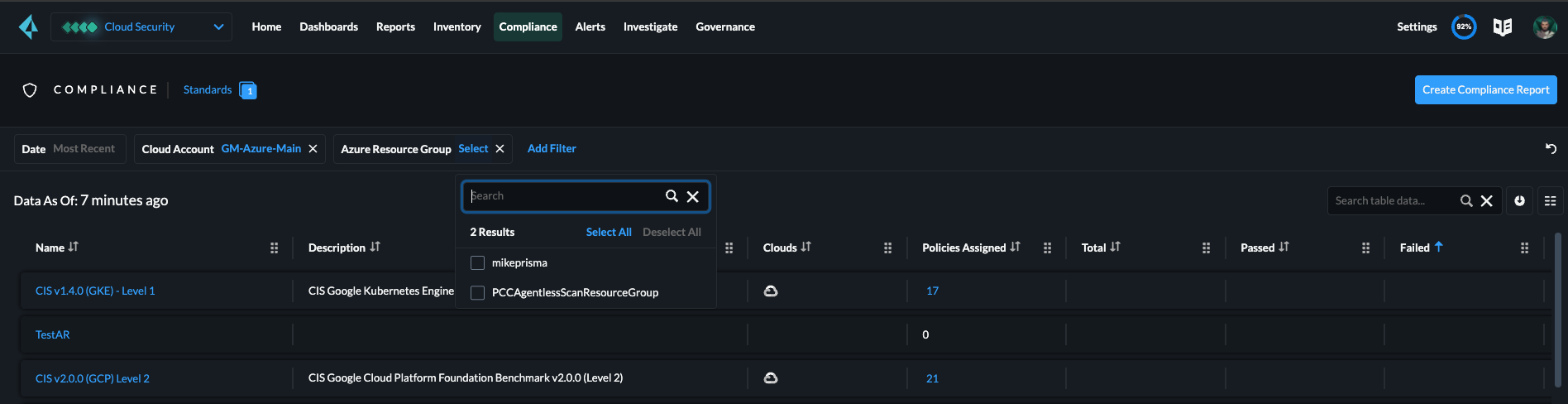1568x404 pixels.
Task: Click the download table data icon
Action: click(x=1519, y=201)
